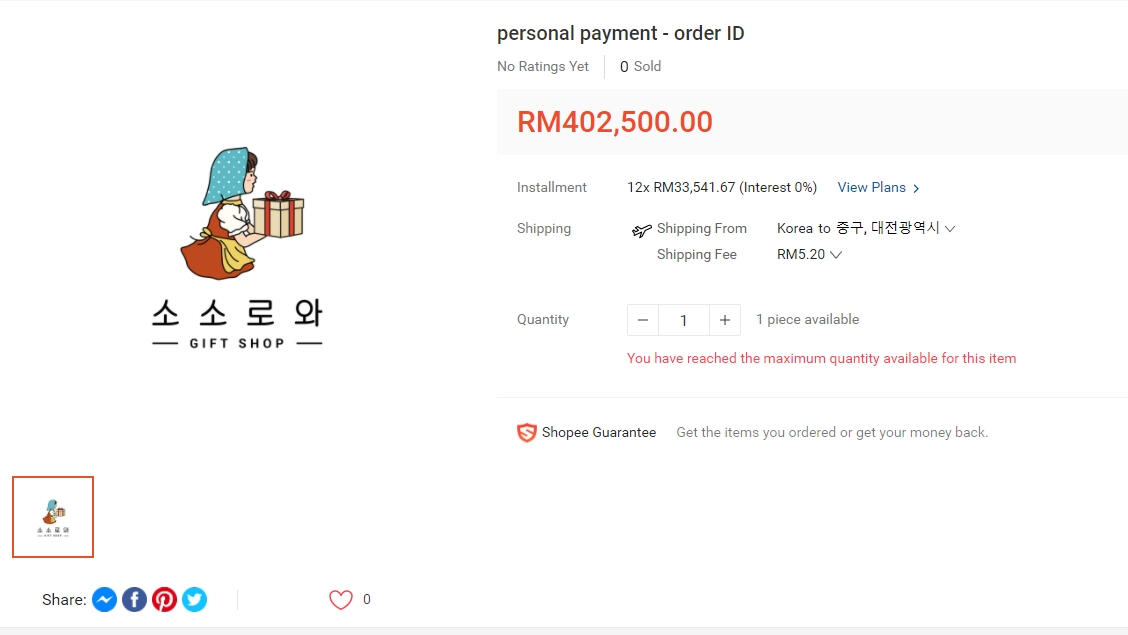
Task: Click the 0 Sold counter
Action: point(640,66)
